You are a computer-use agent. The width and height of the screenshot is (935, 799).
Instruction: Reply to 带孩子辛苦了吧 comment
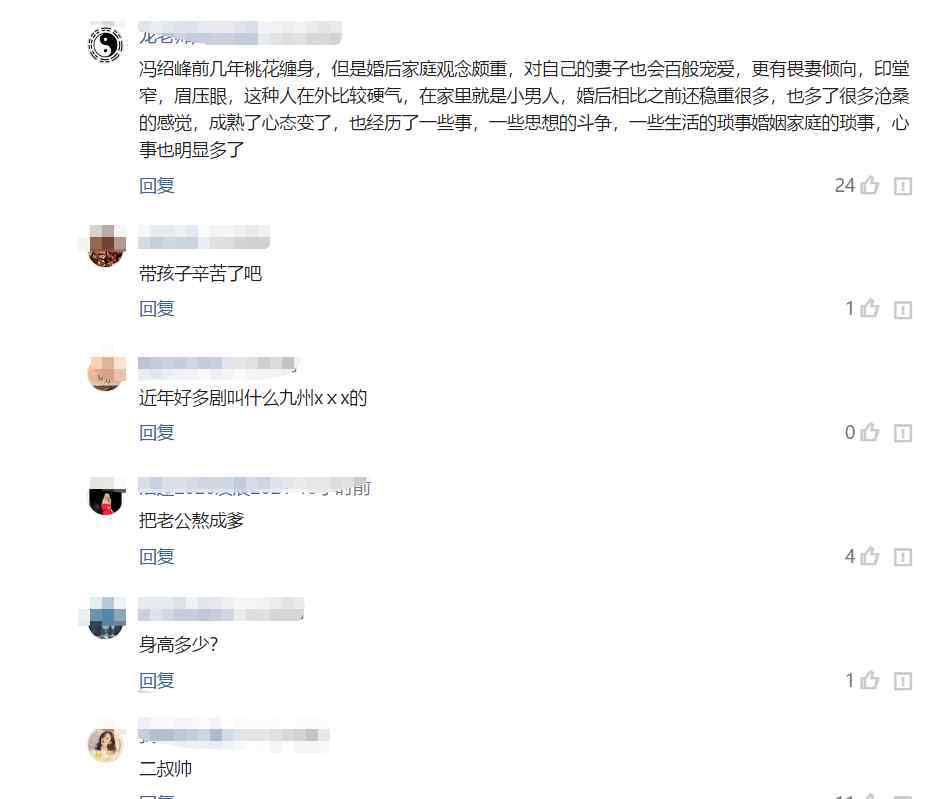pyautogui.click(x=157, y=308)
